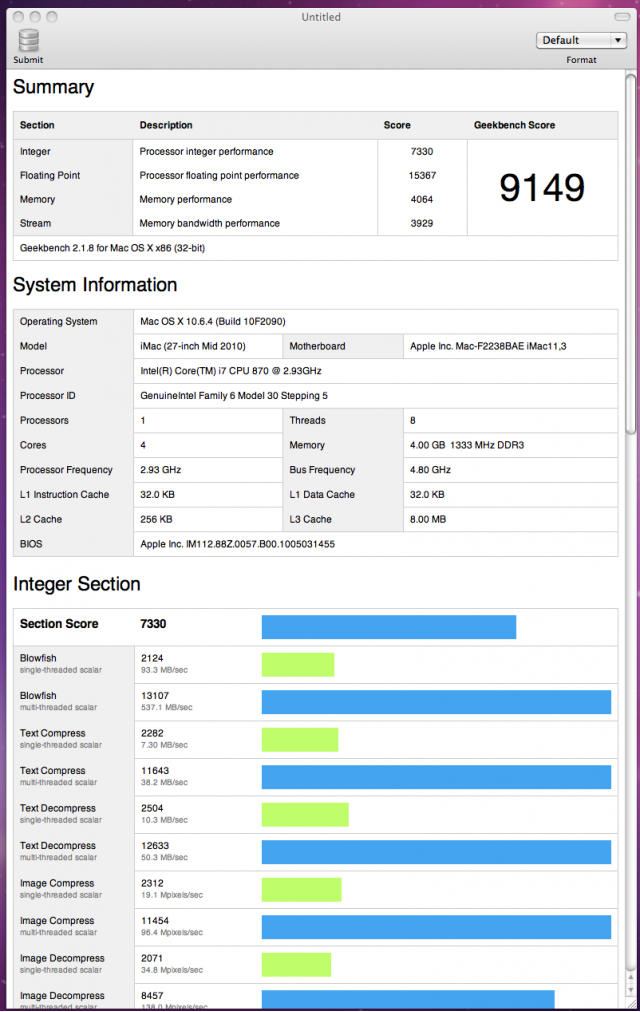Select the GenuineIntel Family 6 processor ID
Screen dimensions: 640x1012
234,396
